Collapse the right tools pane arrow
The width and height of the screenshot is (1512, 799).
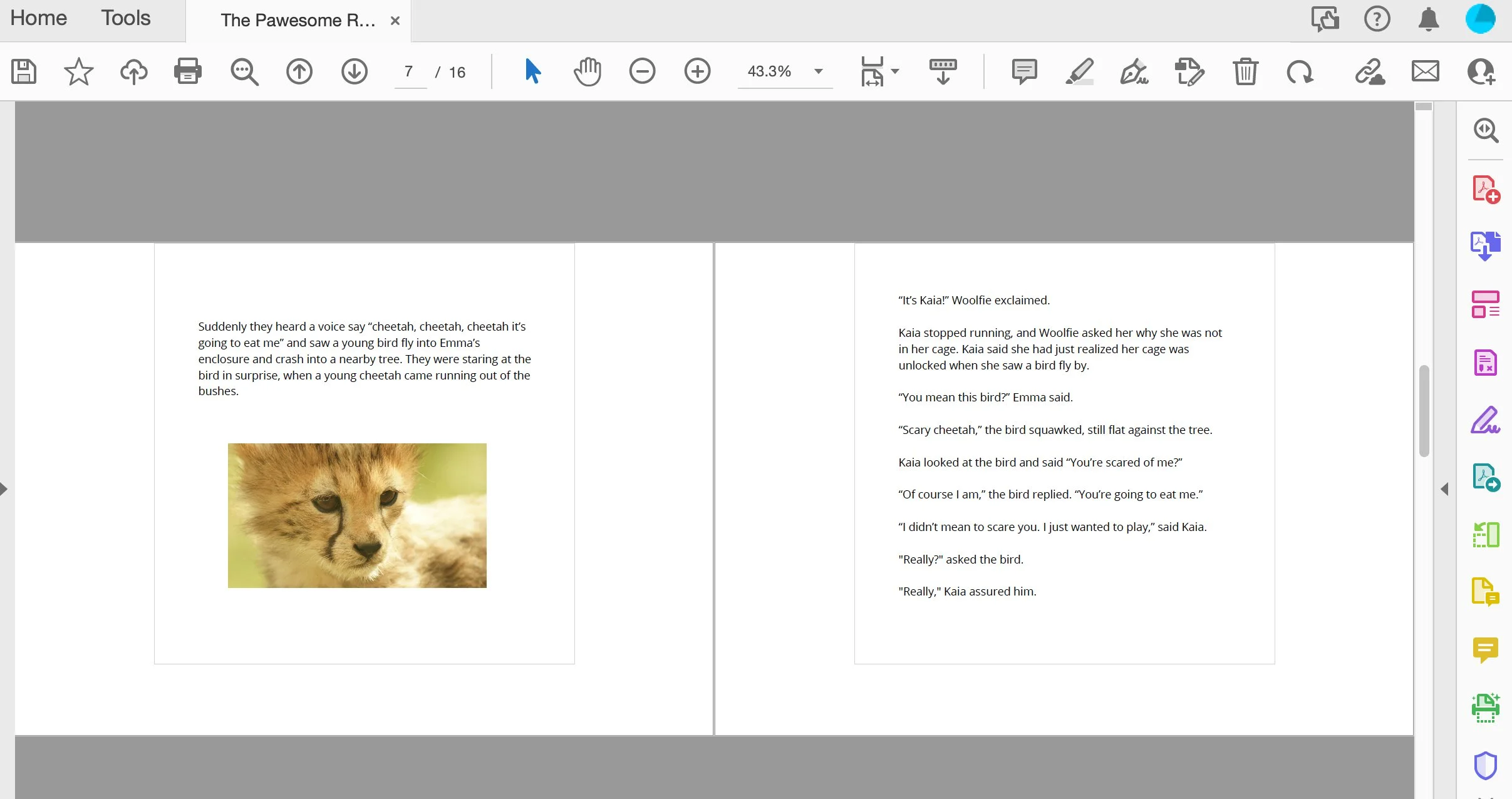pyautogui.click(x=1444, y=489)
